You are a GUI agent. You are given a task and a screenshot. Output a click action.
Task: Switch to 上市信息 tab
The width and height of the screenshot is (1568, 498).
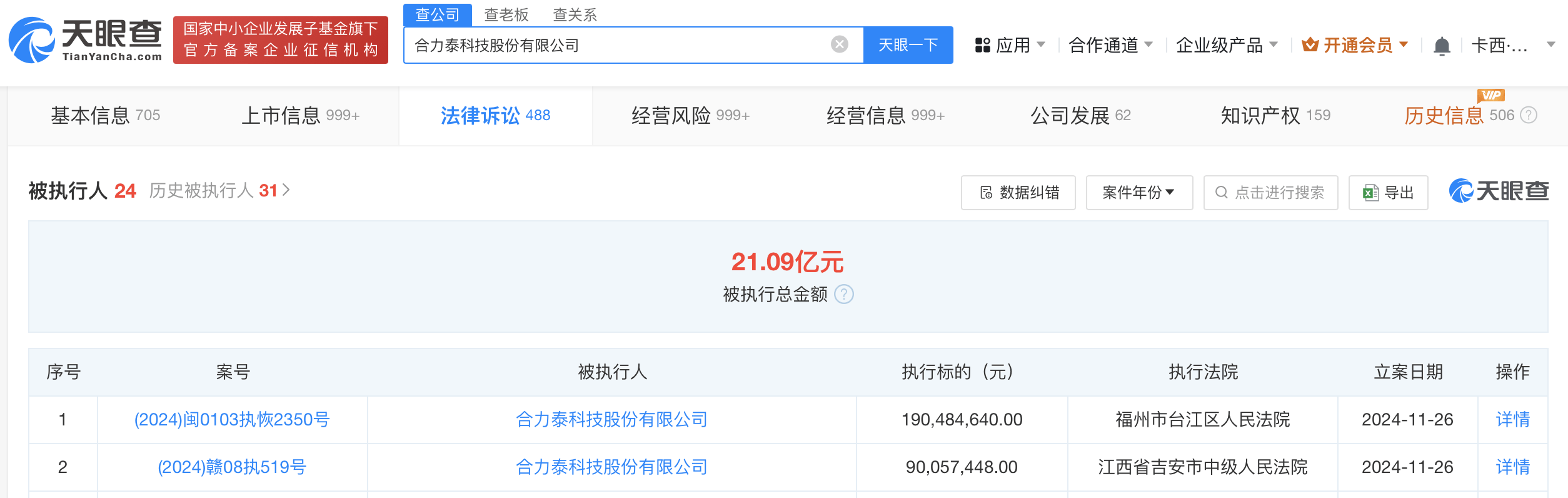pos(301,116)
